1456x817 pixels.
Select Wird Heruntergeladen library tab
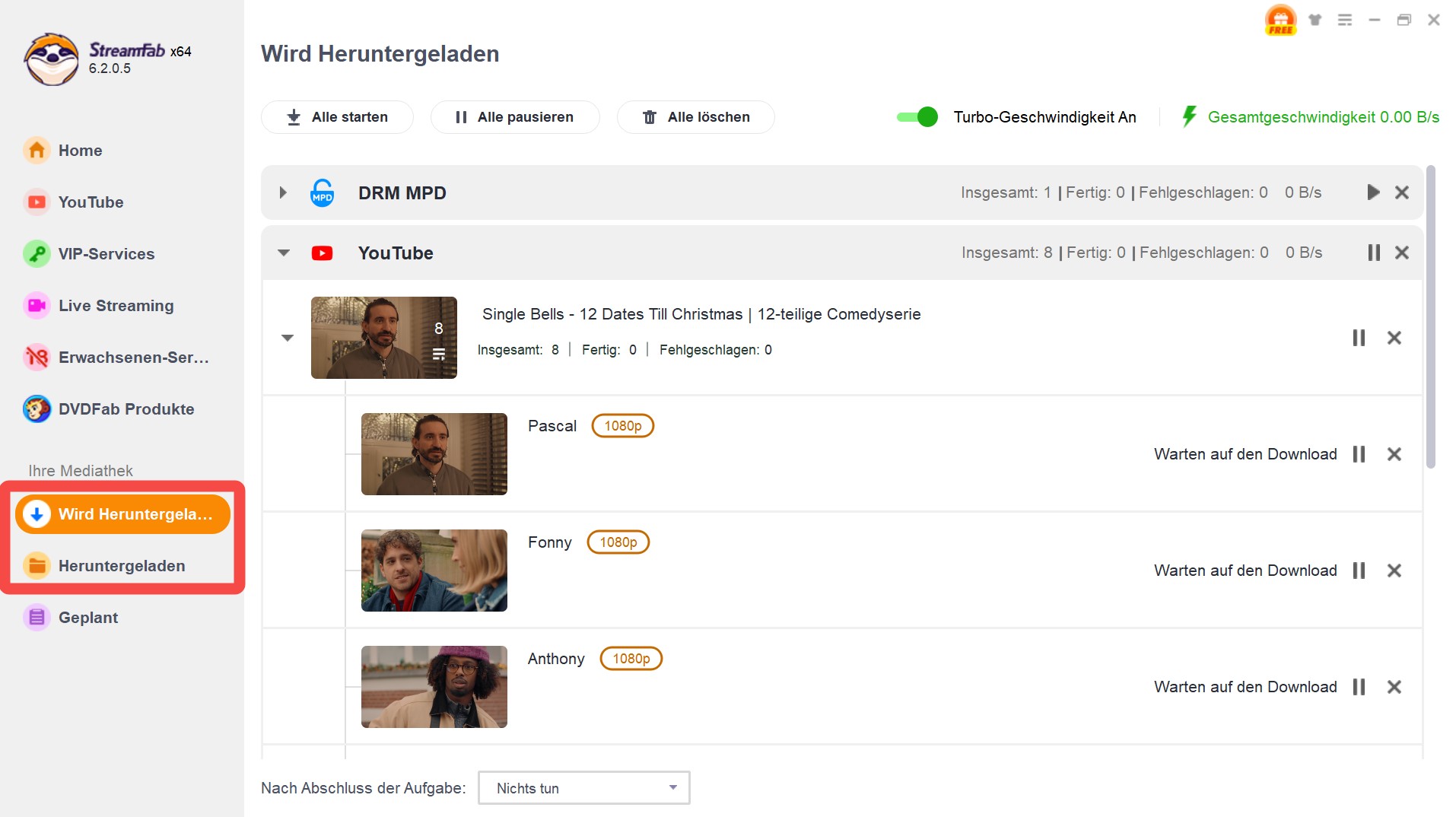click(122, 514)
